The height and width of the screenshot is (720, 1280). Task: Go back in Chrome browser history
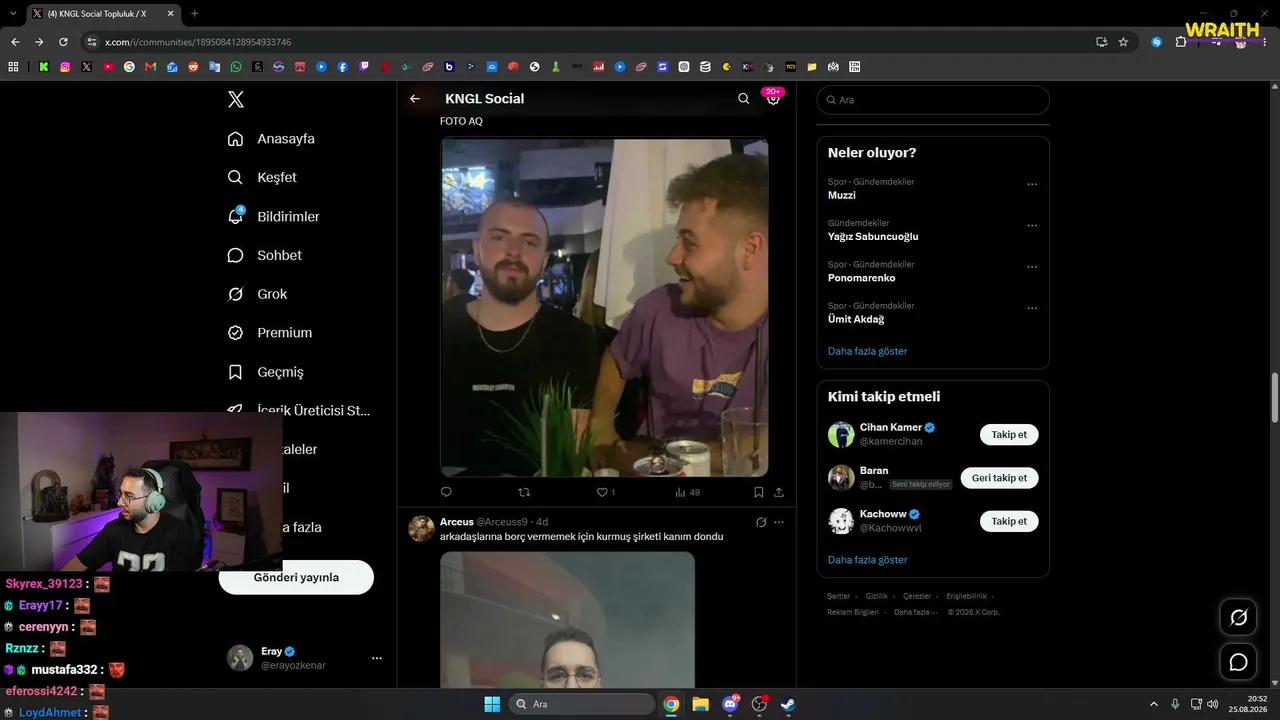pyautogui.click(x=15, y=42)
